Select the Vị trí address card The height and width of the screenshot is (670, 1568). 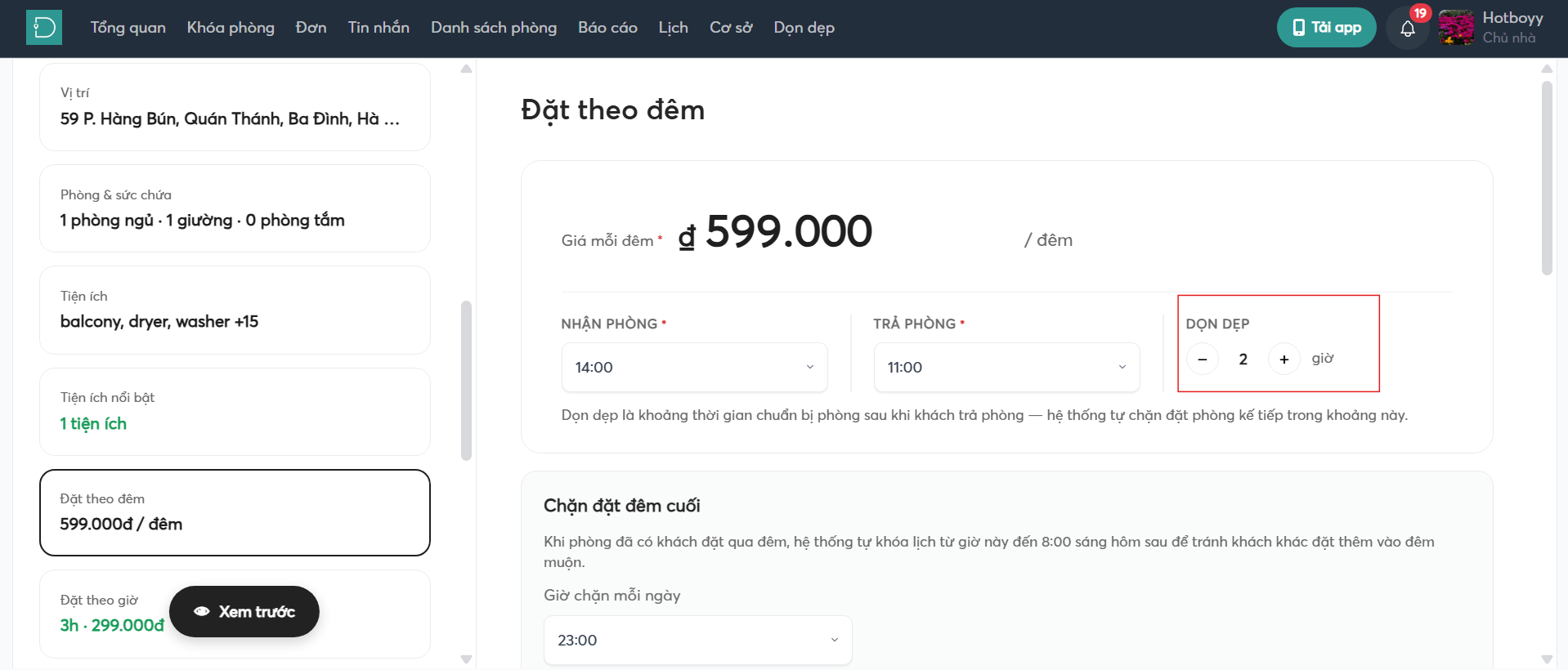tap(235, 107)
